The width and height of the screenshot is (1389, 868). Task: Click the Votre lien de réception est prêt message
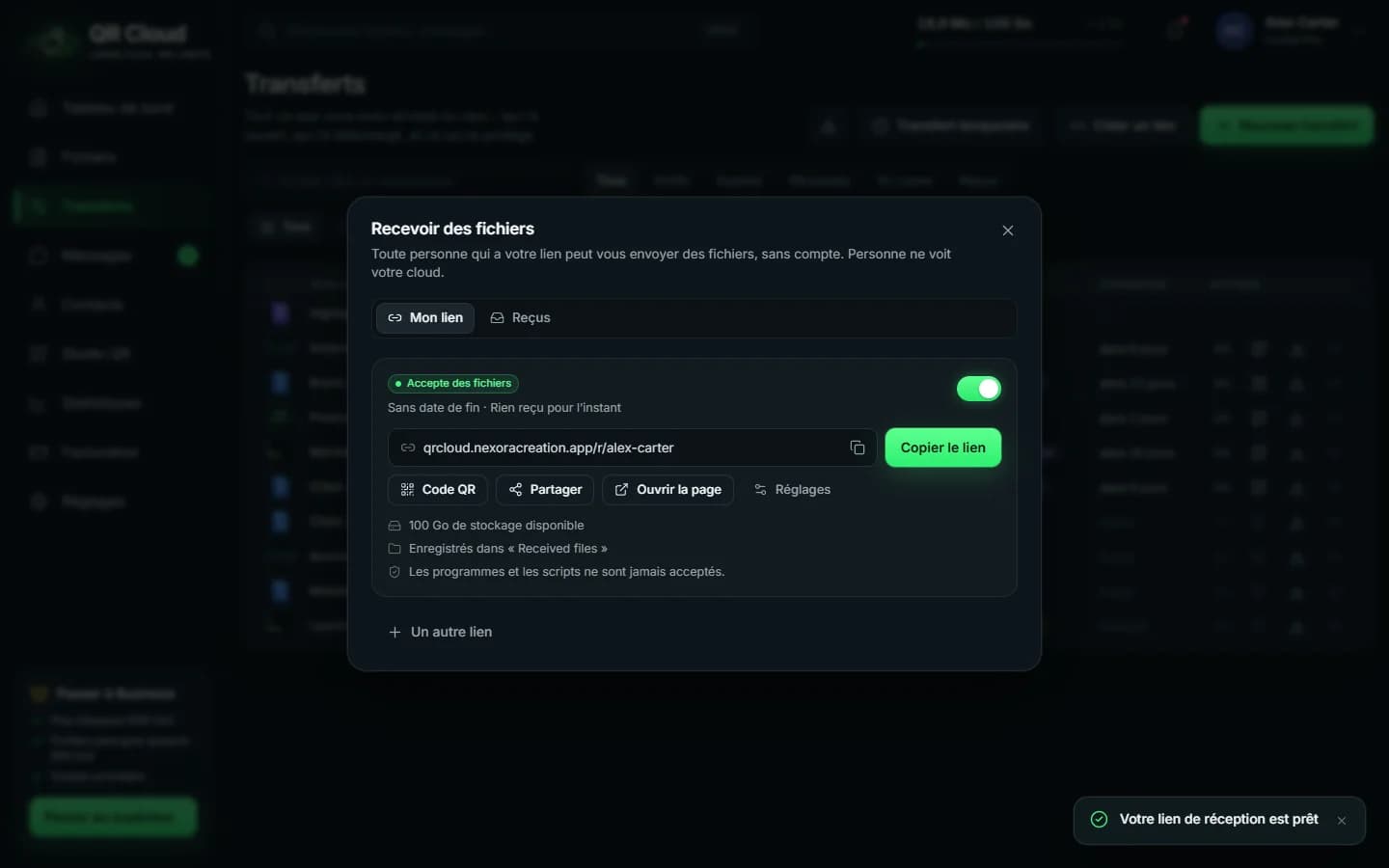tap(1218, 819)
